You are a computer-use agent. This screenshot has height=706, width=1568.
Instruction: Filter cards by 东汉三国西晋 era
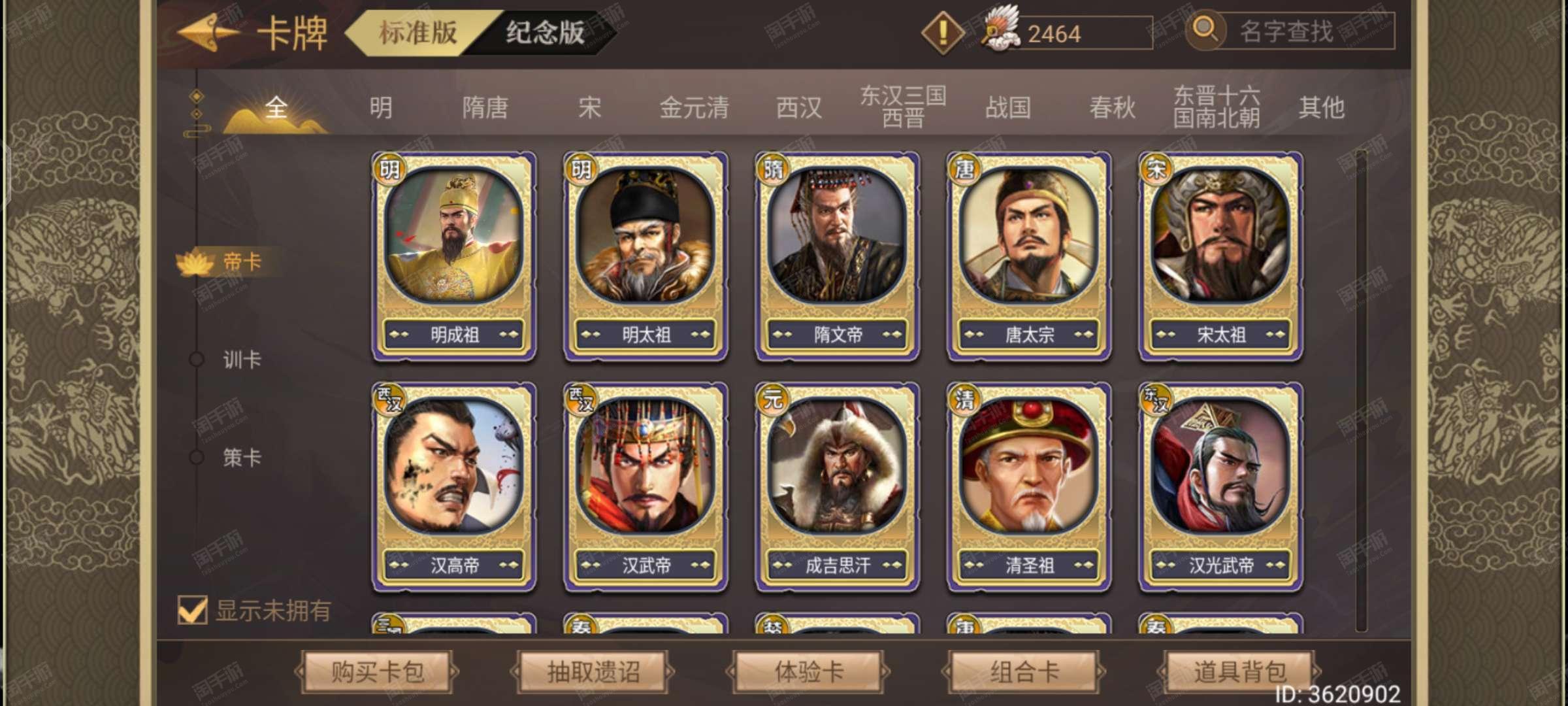(x=903, y=107)
